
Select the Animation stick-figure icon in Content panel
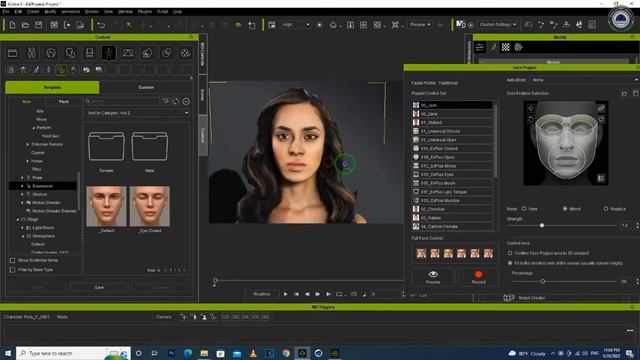(x=109, y=53)
